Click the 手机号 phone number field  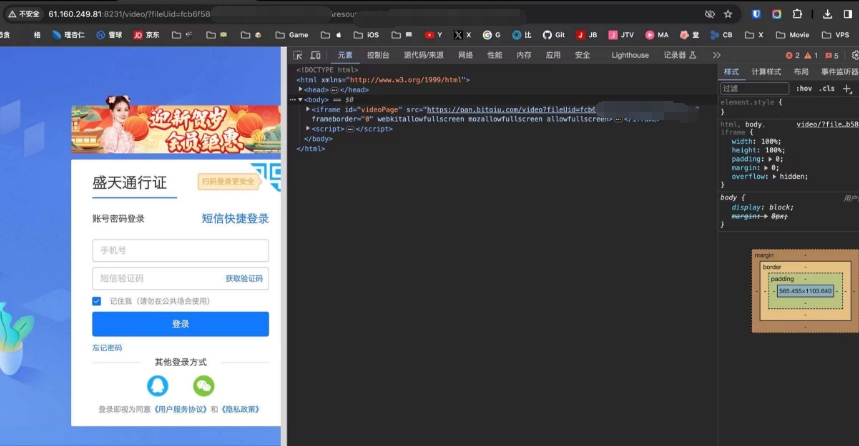(x=180, y=250)
